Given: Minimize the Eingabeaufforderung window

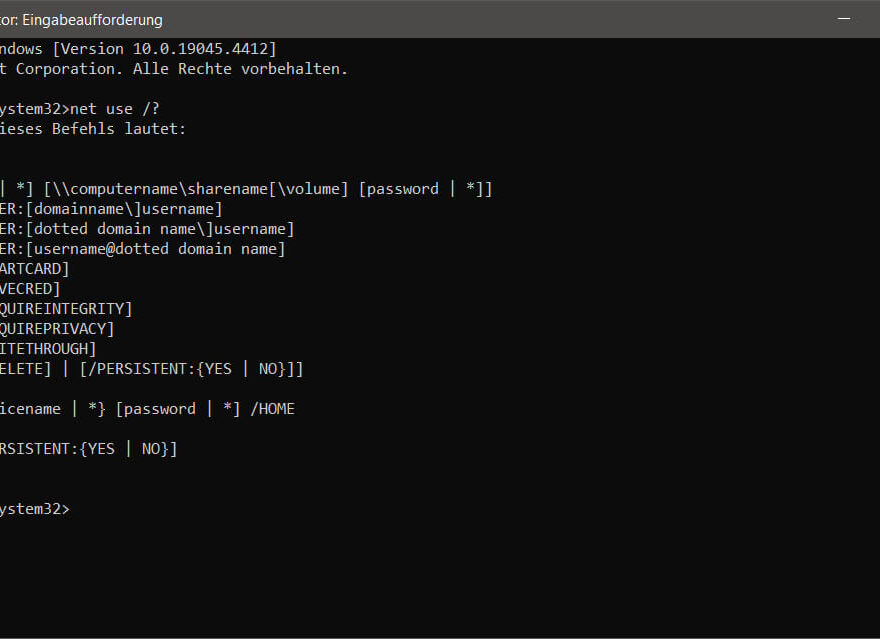Looking at the screenshot, I should click(844, 19).
